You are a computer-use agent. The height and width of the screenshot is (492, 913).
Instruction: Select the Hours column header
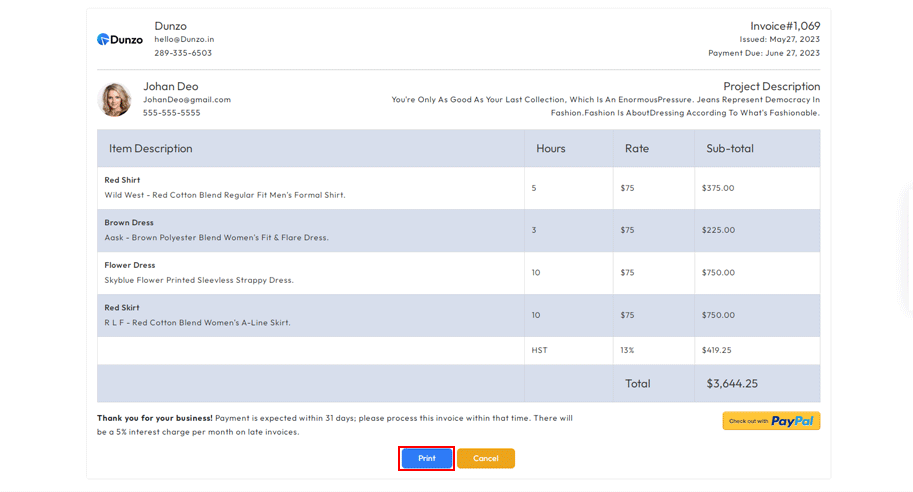click(550, 148)
